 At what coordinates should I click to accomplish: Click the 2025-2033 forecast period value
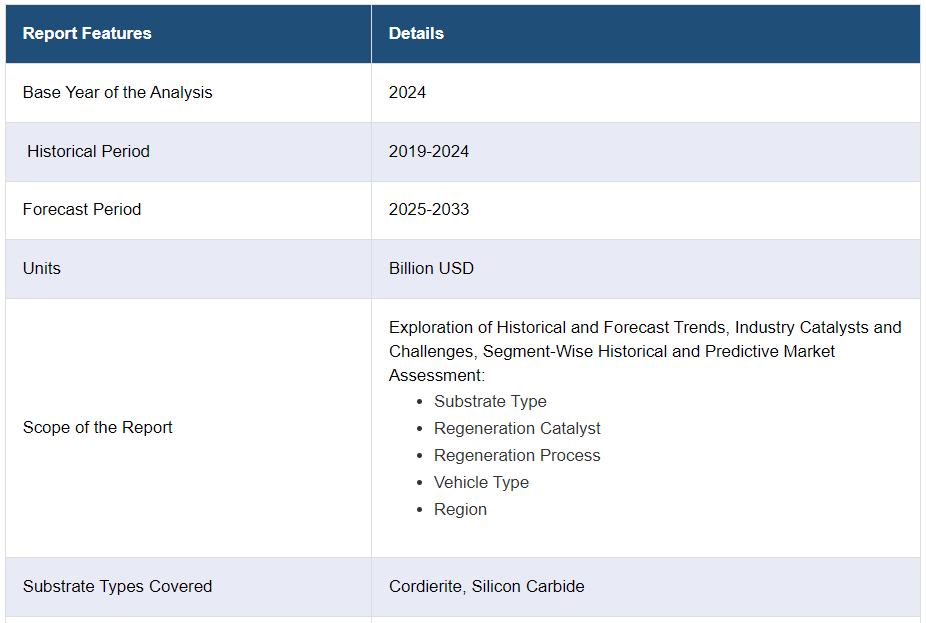click(428, 209)
